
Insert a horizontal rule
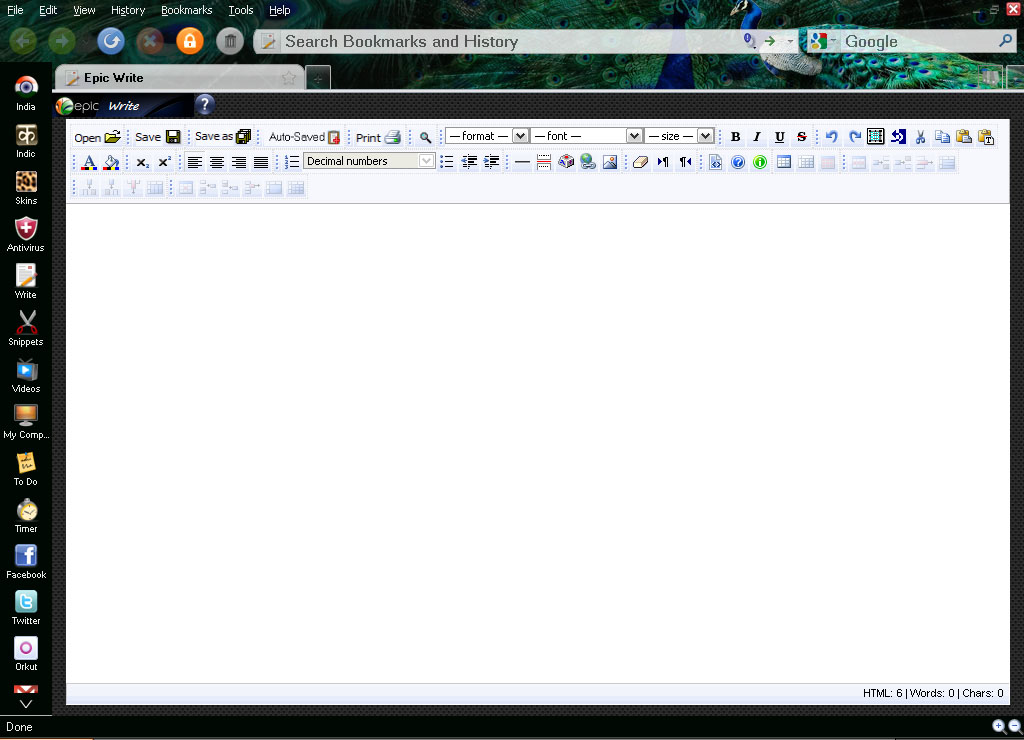521,161
